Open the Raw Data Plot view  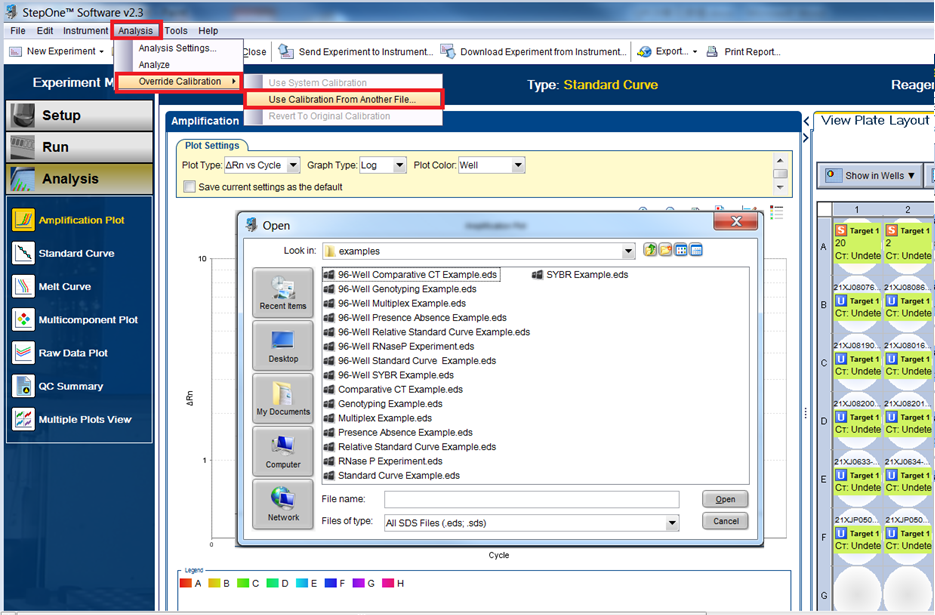pyautogui.click(x=60, y=353)
